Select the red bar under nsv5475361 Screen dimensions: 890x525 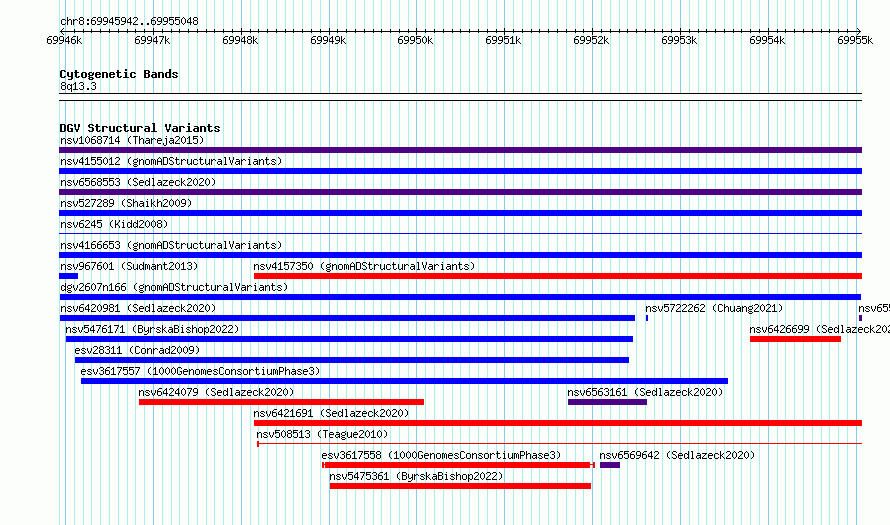[460, 486]
